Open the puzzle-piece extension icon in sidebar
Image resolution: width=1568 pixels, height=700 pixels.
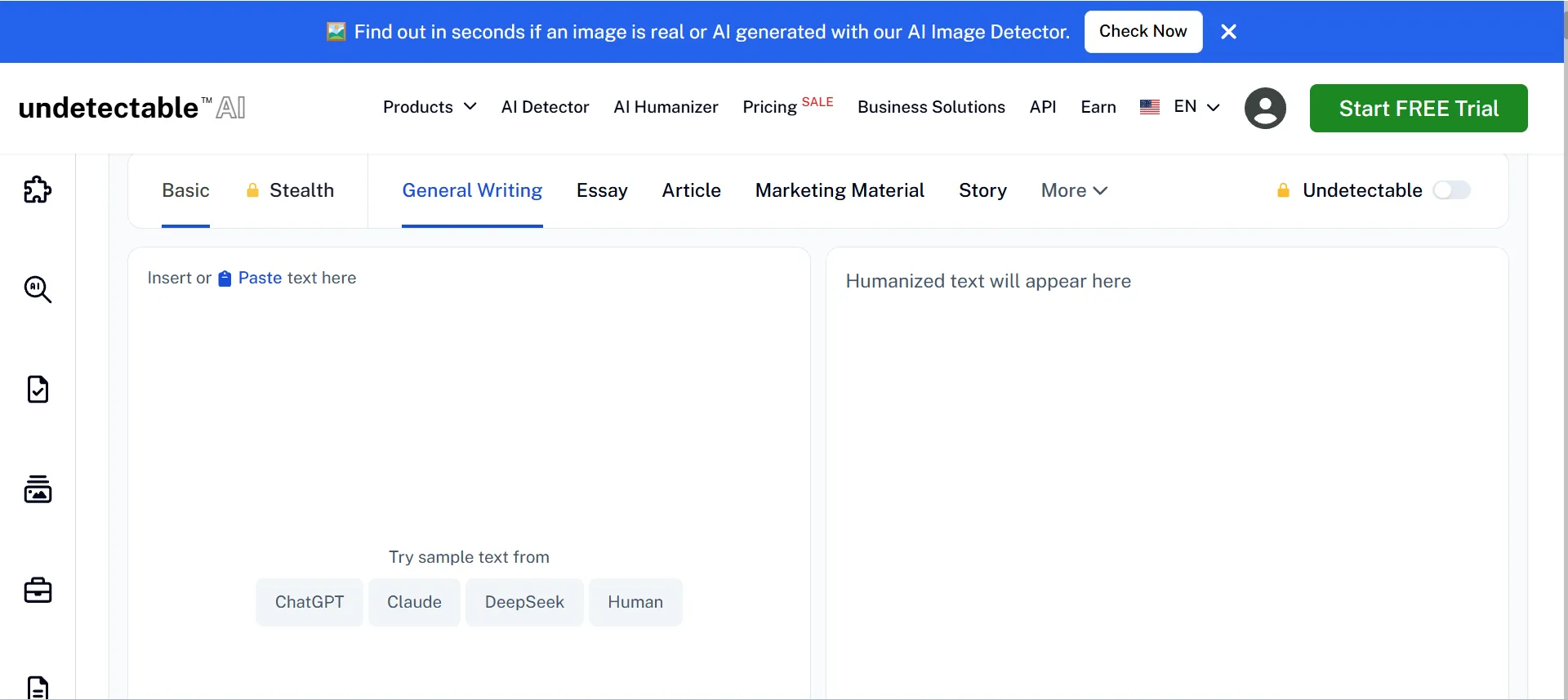pyautogui.click(x=38, y=189)
